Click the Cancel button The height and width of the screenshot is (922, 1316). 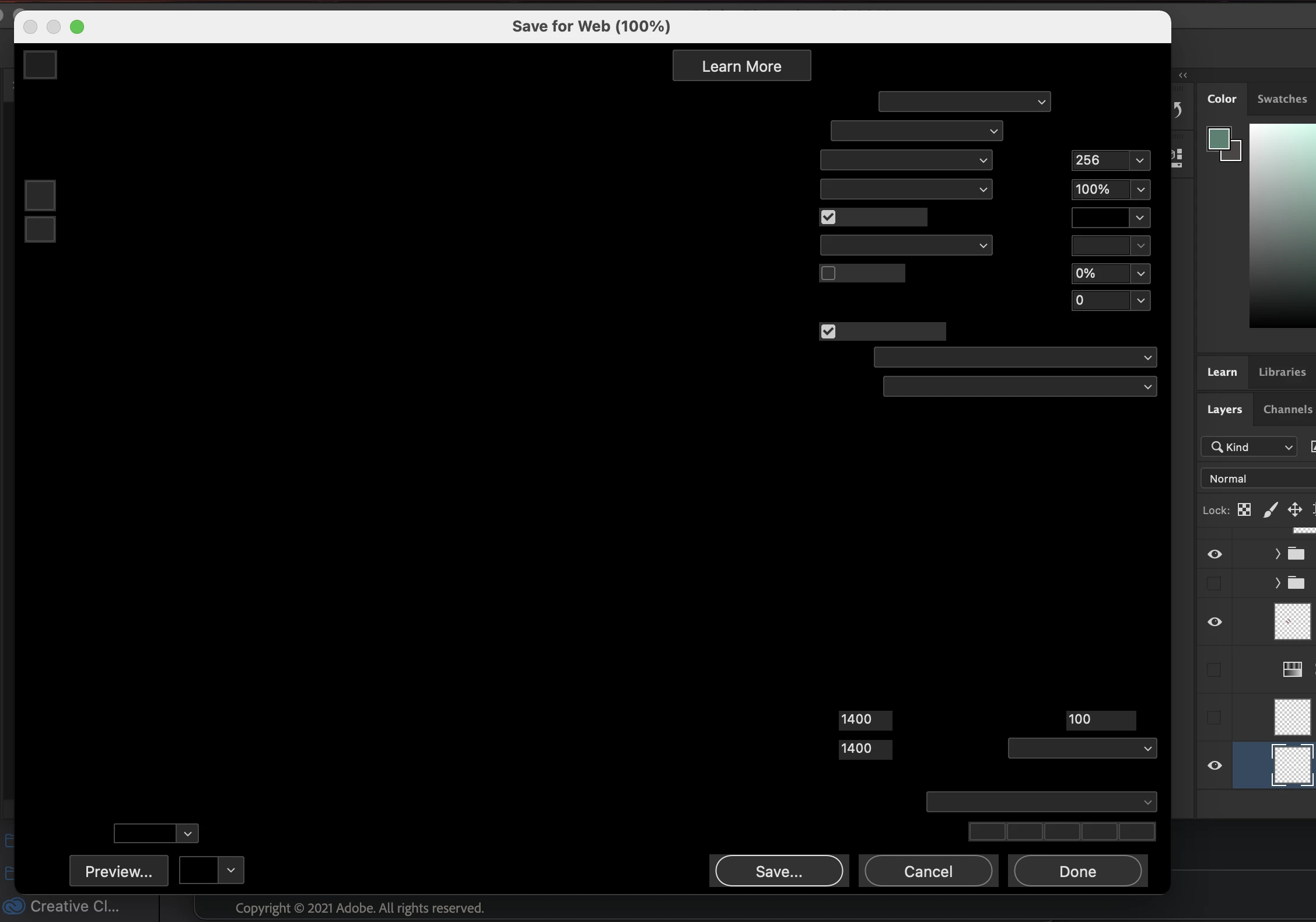pos(928,871)
